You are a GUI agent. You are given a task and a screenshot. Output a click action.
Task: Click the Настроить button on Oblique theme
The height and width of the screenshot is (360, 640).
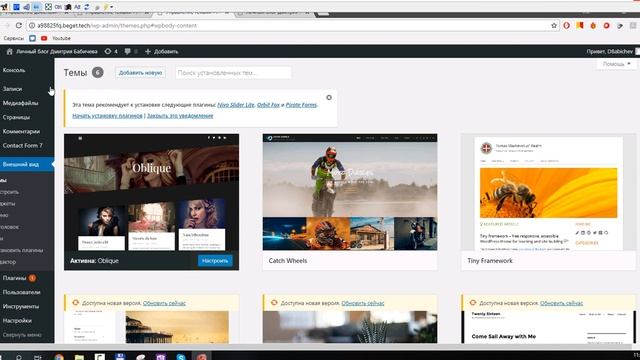(x=215, y=261)
